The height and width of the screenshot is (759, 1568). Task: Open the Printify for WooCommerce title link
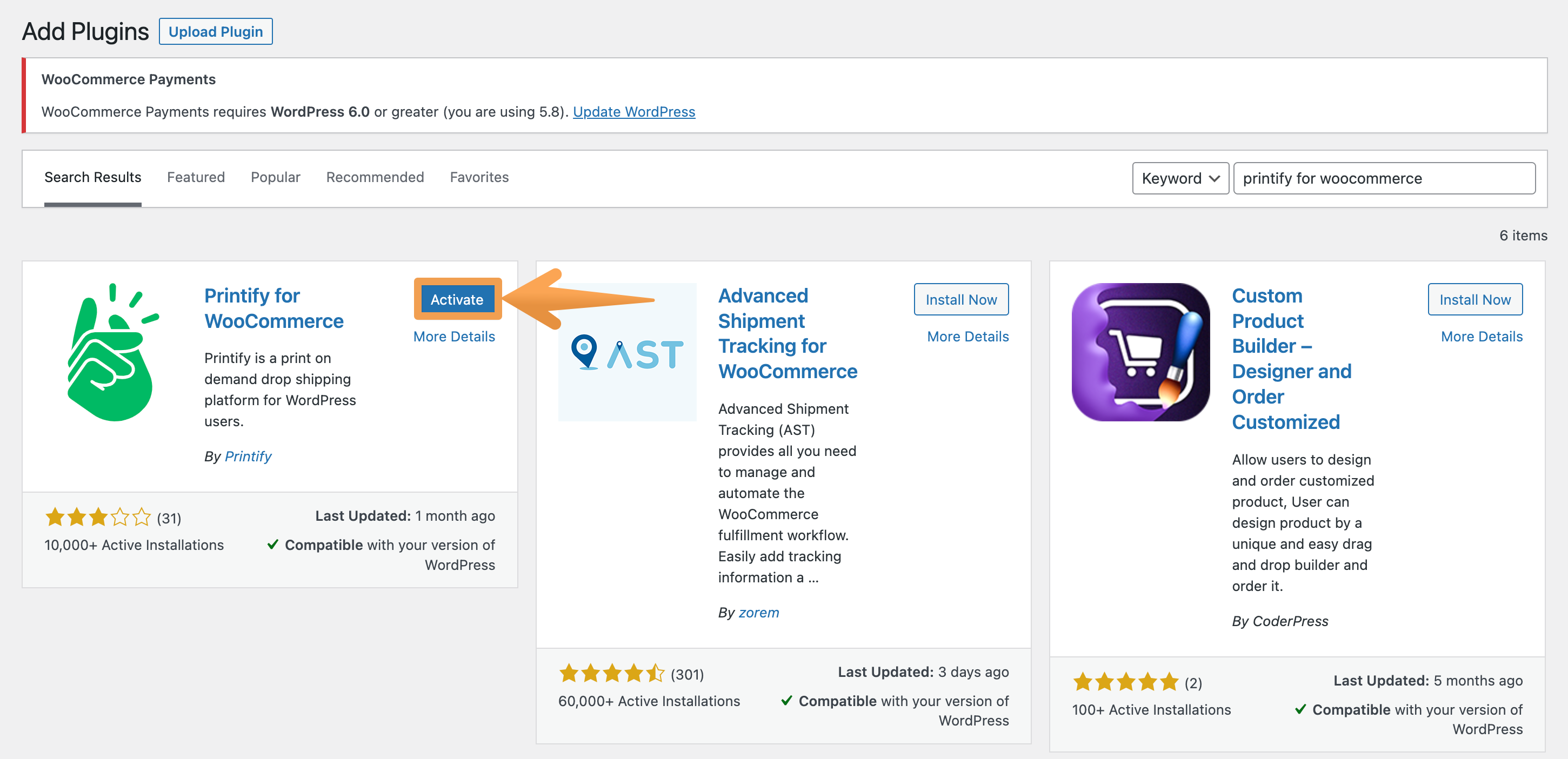pos(274,308)
